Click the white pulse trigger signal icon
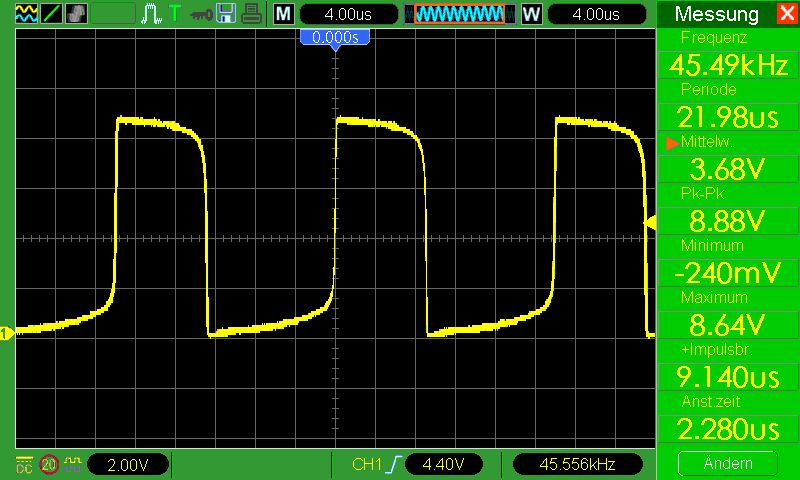This screenshot has width=800, height=480. pos(151,14)
